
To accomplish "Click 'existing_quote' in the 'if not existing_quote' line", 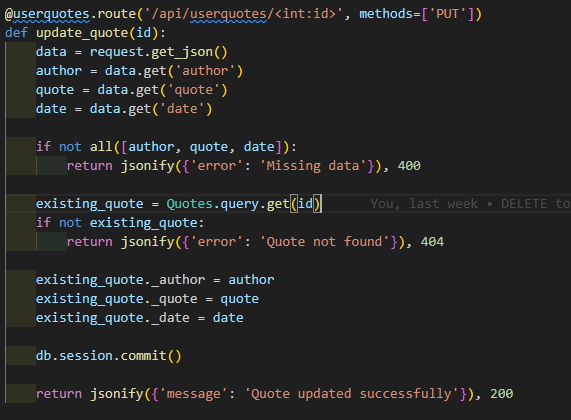I will point(143,223).
